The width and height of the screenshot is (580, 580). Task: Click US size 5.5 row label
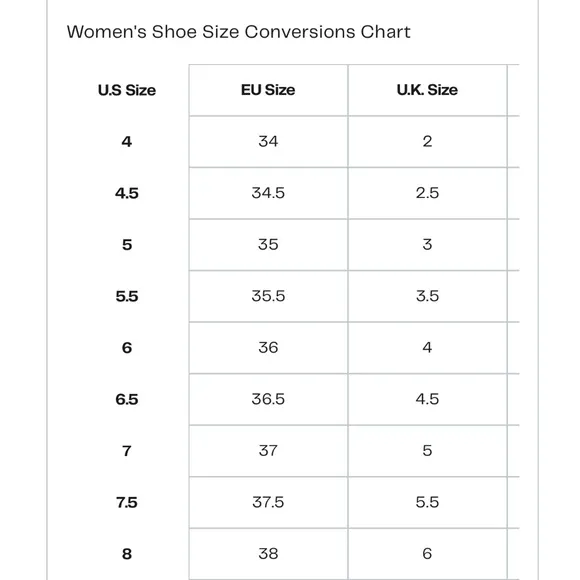tap(127, 296)
